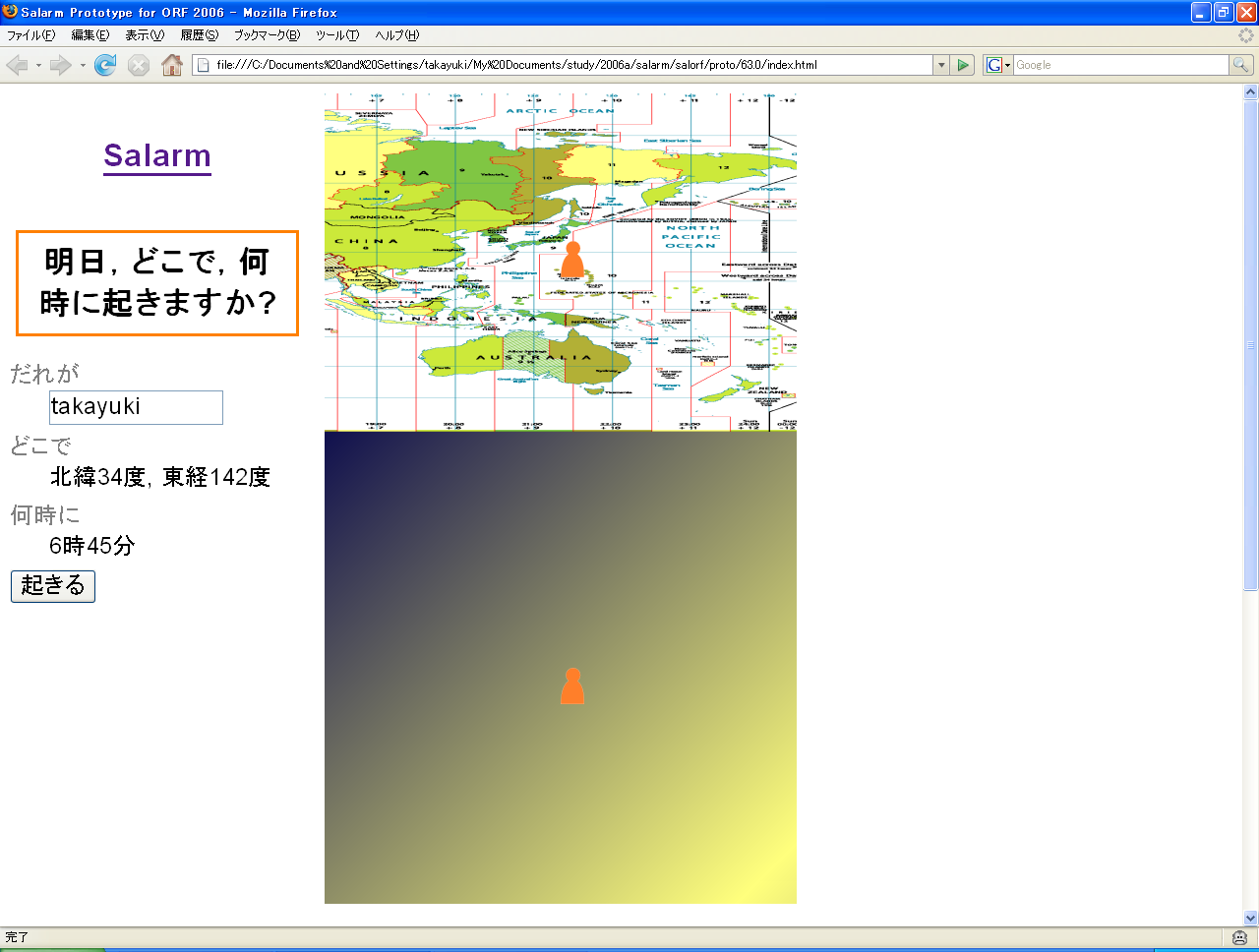Open the ヘルプ(H) menu
The image size is (1259, 952).
pos(397,35)
